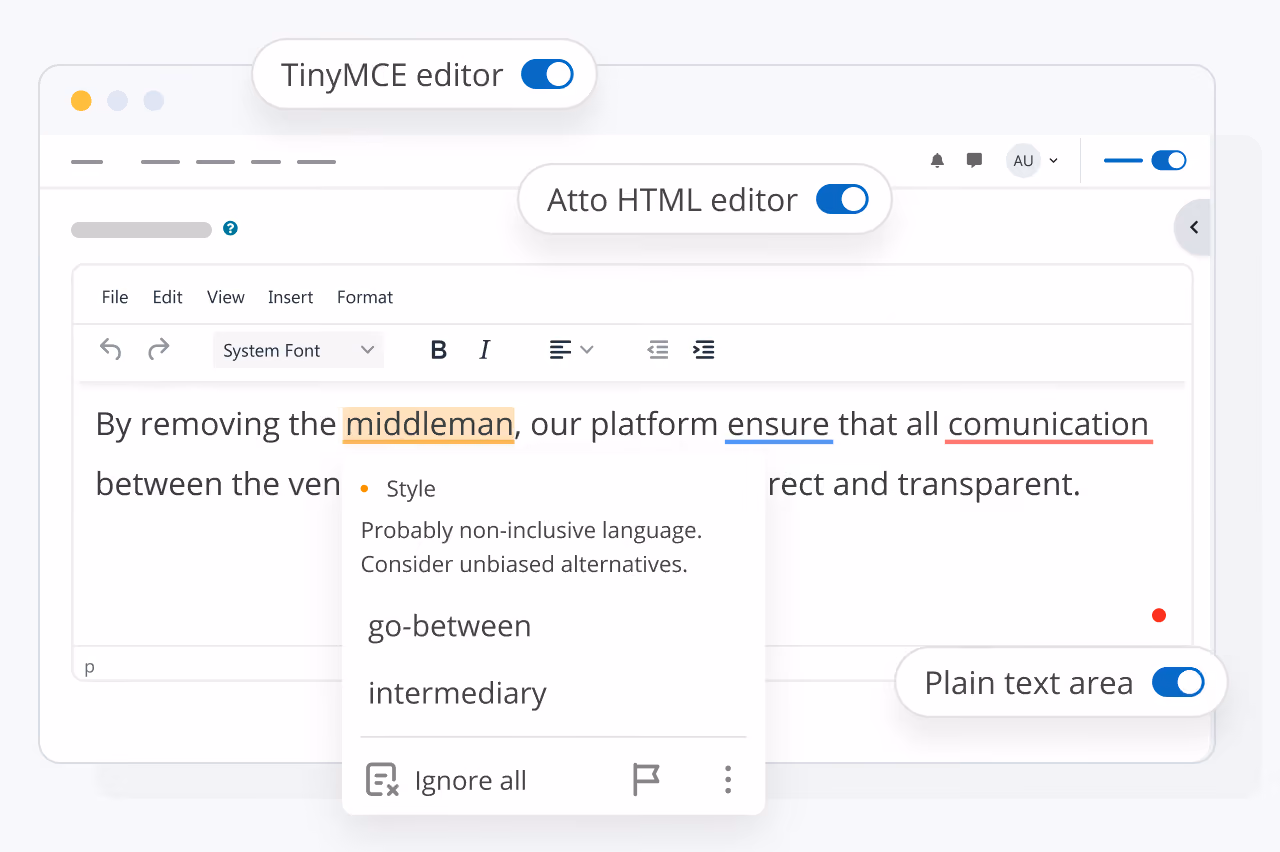The height and width of the screenshot is (852, 1280).
Task: Turn off the Plain text area switch
Action: click(1178, 682)
